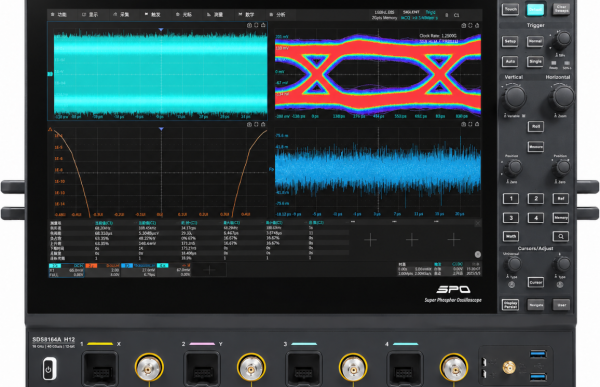The height and width of the screenshot is (387, 600).
Task: Push the Universal knob
Action: point(514,264)
